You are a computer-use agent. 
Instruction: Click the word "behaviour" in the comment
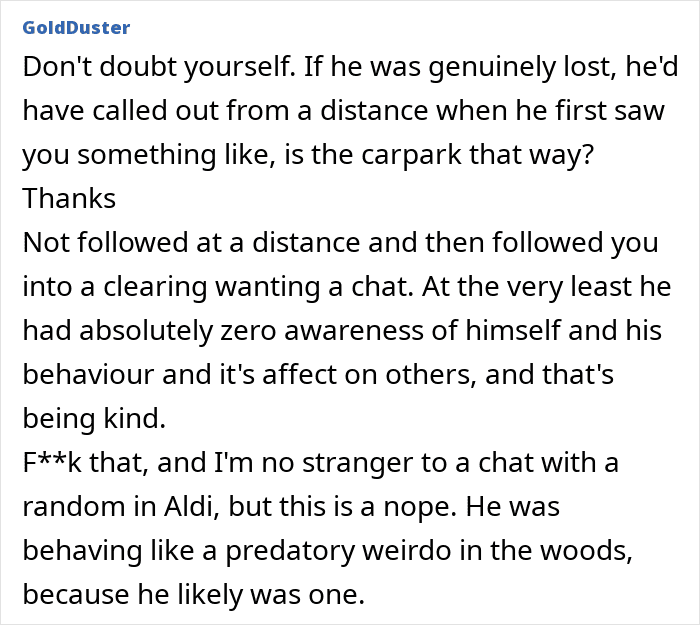pos(88,375)
